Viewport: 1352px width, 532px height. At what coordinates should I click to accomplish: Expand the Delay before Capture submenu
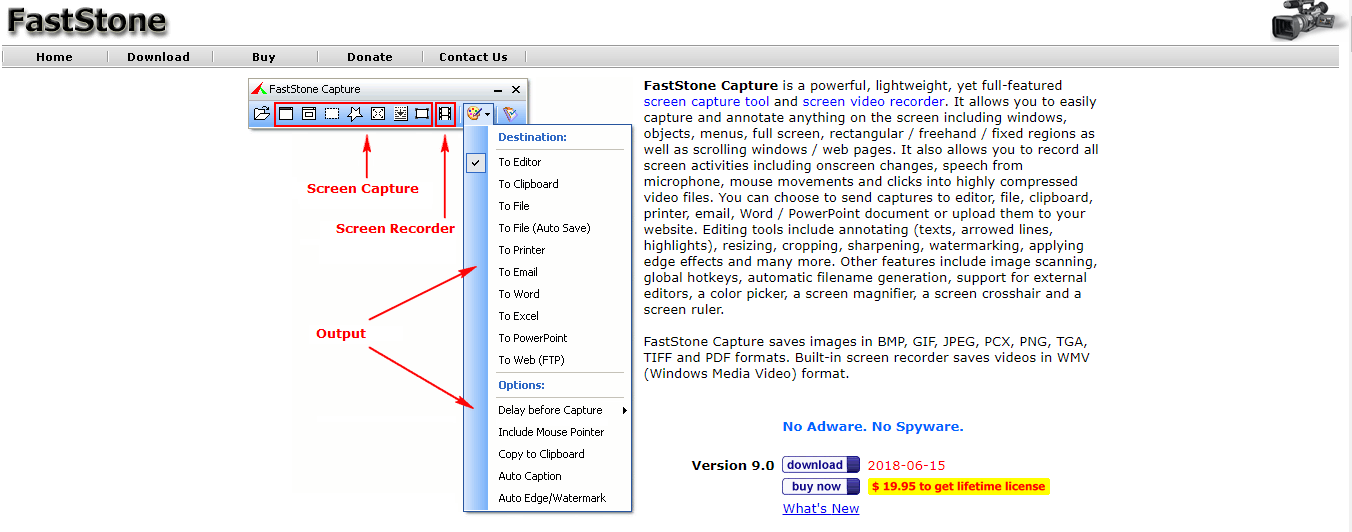click(548, 410)
